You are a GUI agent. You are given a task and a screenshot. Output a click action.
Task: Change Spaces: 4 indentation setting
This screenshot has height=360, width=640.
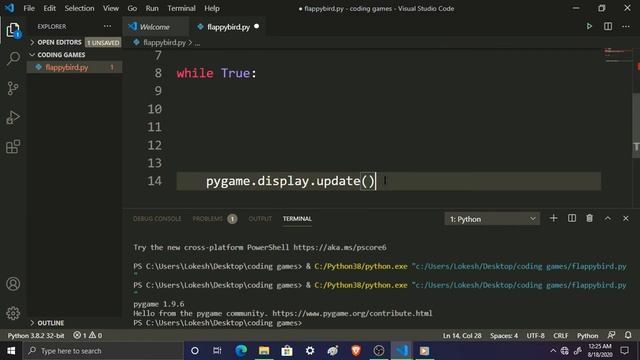click(504, 336)
